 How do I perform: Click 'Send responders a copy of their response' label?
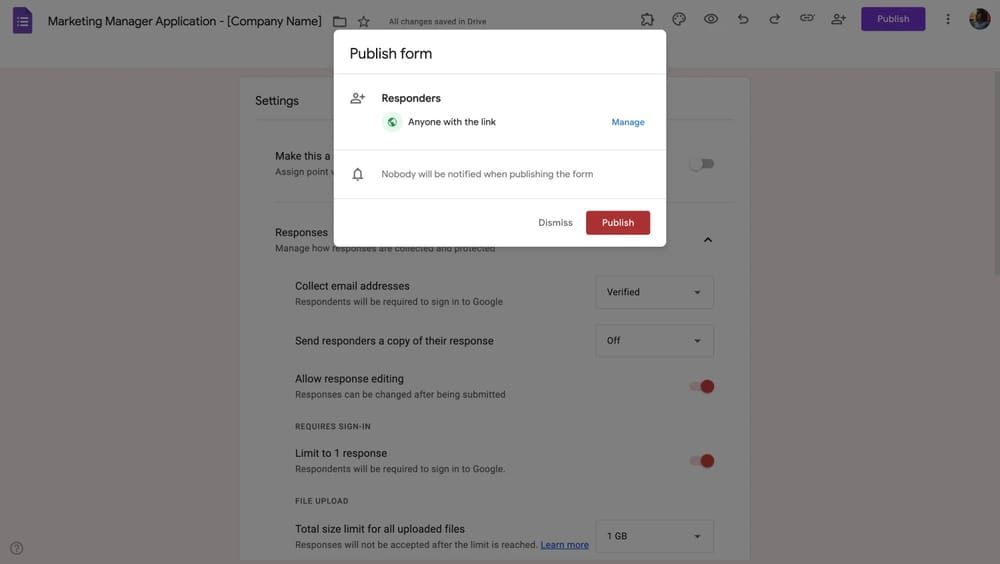pos(394,341)
